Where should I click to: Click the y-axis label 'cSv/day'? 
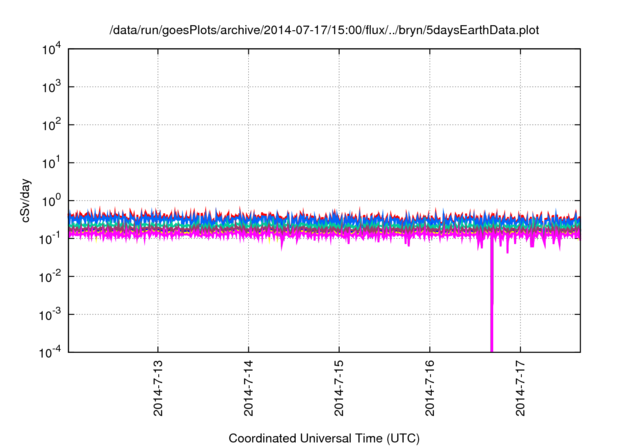point(25,200)
